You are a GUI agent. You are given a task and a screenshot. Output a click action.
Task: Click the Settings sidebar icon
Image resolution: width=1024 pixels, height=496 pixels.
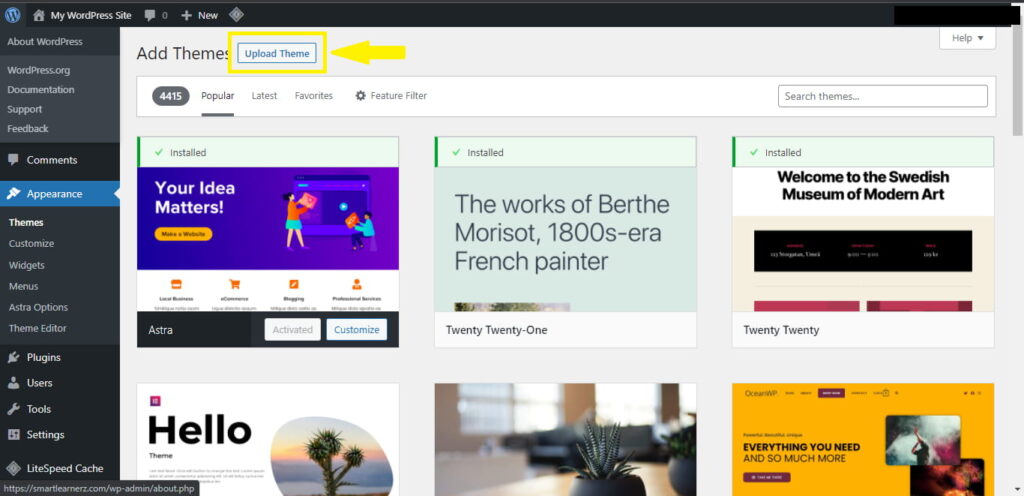coord(13,435)
